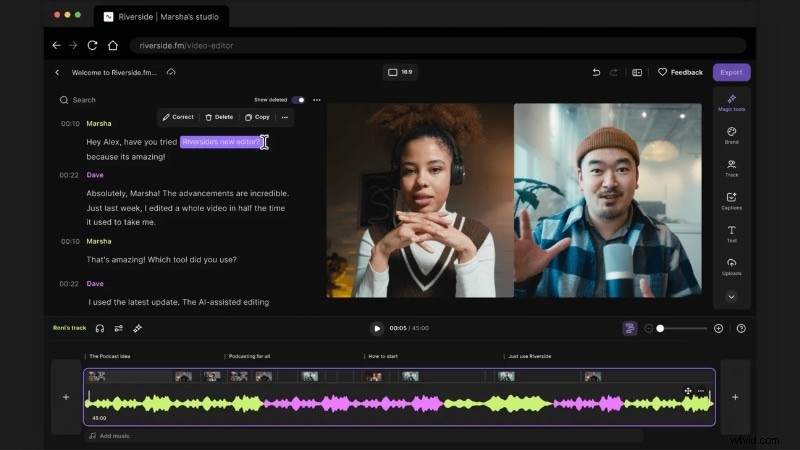Click the Roni's track label
Screen dimensions: 800x450
pos(69,328)
